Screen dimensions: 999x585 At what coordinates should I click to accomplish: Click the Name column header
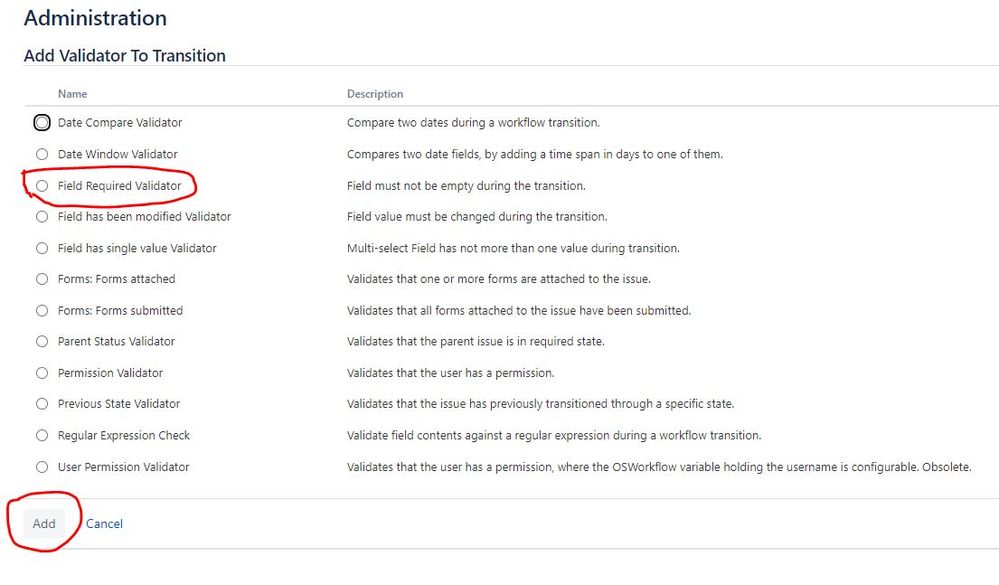click(72, 94)
